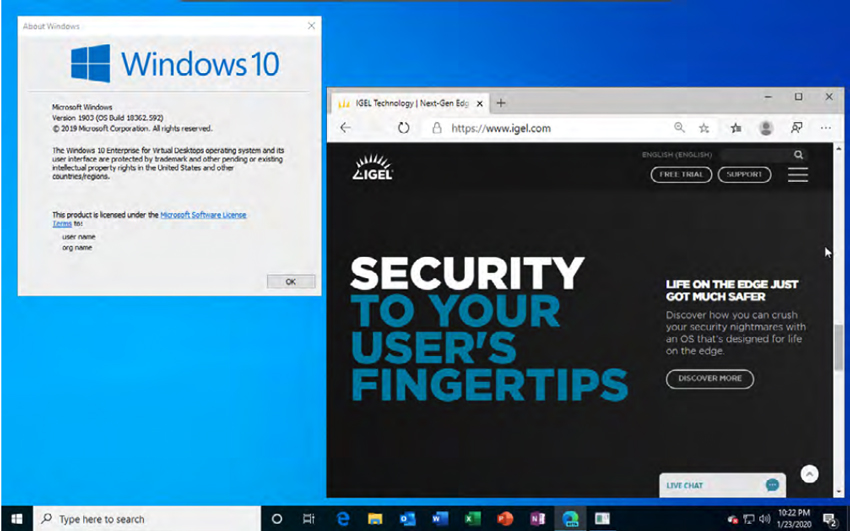The height and width of the screenshot is (531, 850).
Task: Click the browser back arrow
Action: click(x=345, y=128)
